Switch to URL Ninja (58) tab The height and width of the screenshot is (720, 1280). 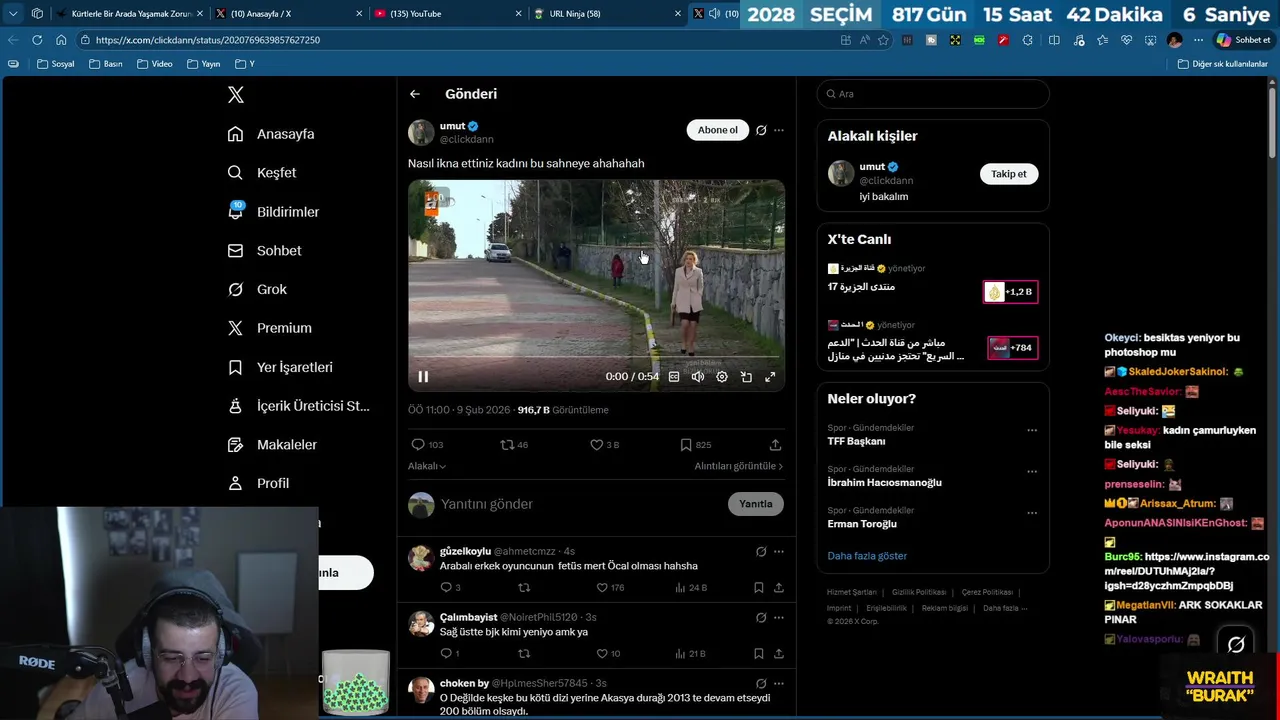click(607, 14)
